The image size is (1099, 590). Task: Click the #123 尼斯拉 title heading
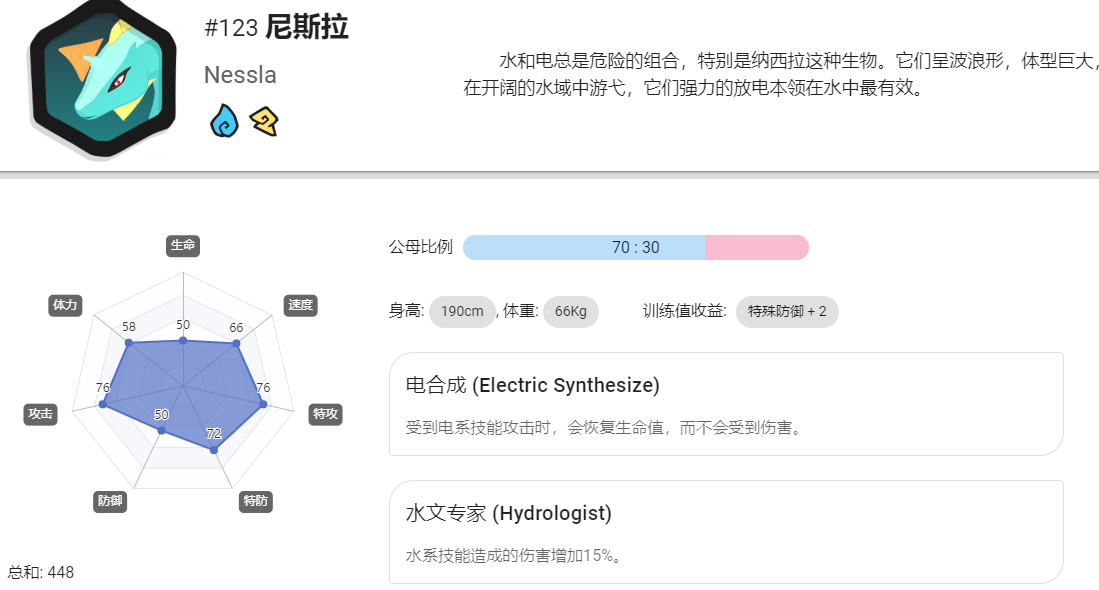(x=276, y=28)
